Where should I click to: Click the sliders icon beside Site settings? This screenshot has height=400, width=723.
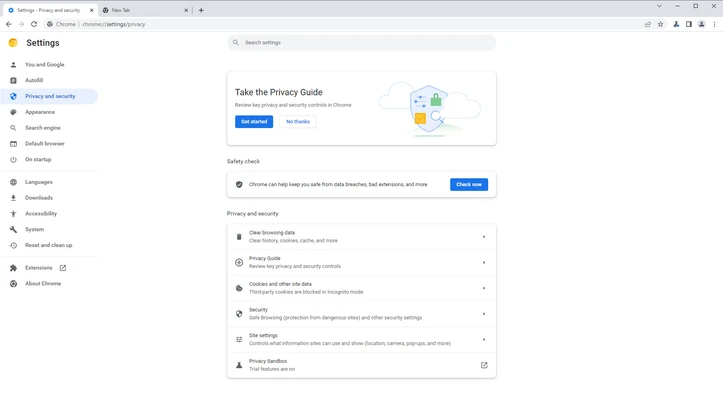(239, 340)
